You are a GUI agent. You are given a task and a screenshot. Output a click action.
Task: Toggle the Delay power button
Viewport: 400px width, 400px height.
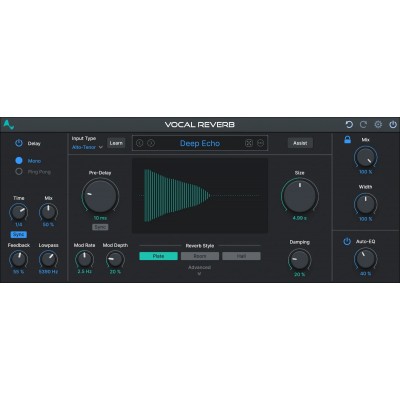pyautogui.click(x=19, y=143)
